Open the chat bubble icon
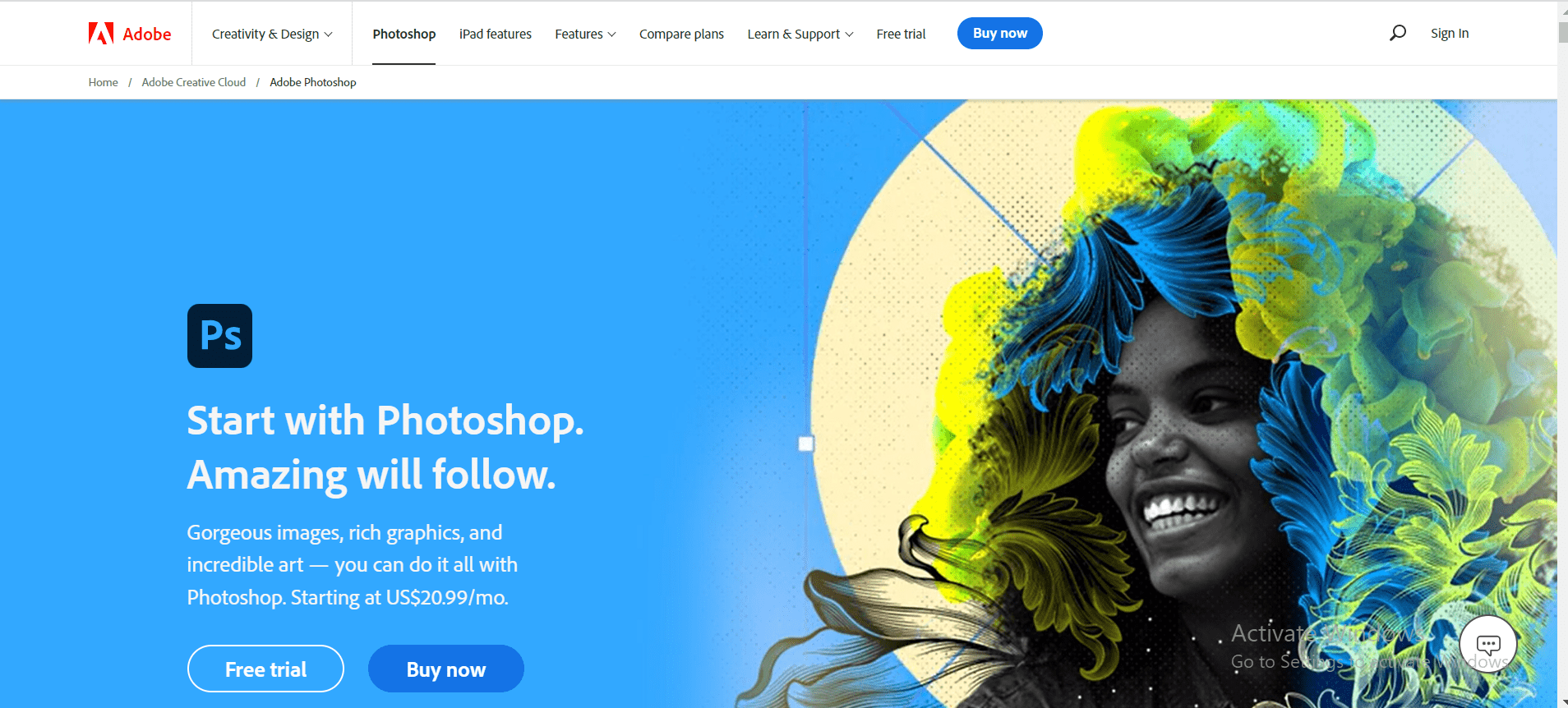 1488,645
